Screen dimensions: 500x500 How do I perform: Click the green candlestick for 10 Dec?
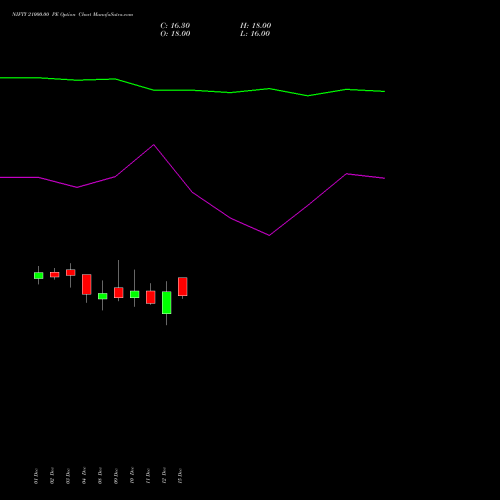pos(135,294)
